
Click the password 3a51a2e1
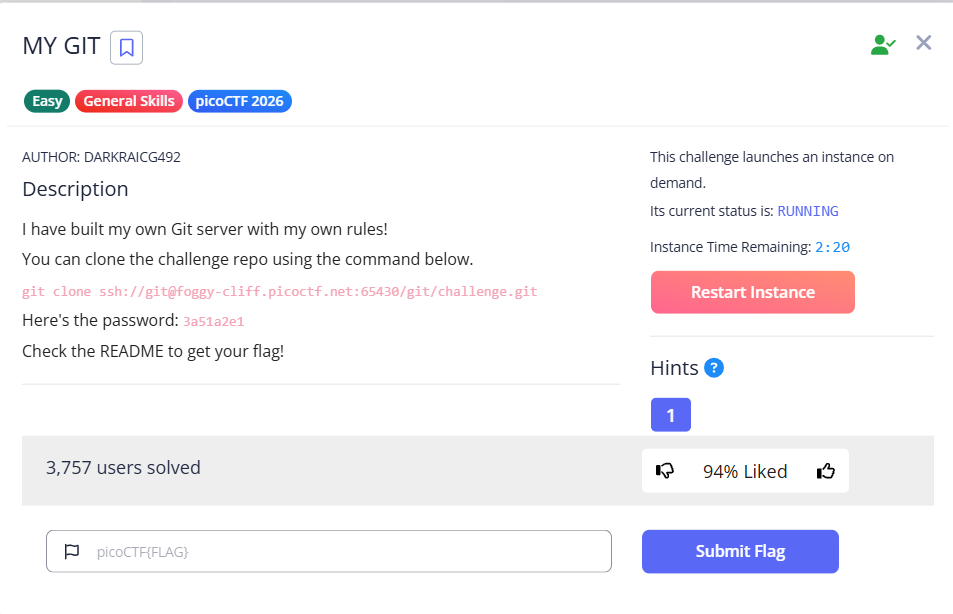point(213,322)
